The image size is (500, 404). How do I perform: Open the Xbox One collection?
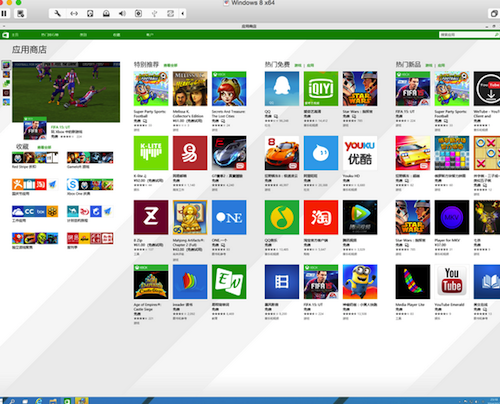[90, 187]
